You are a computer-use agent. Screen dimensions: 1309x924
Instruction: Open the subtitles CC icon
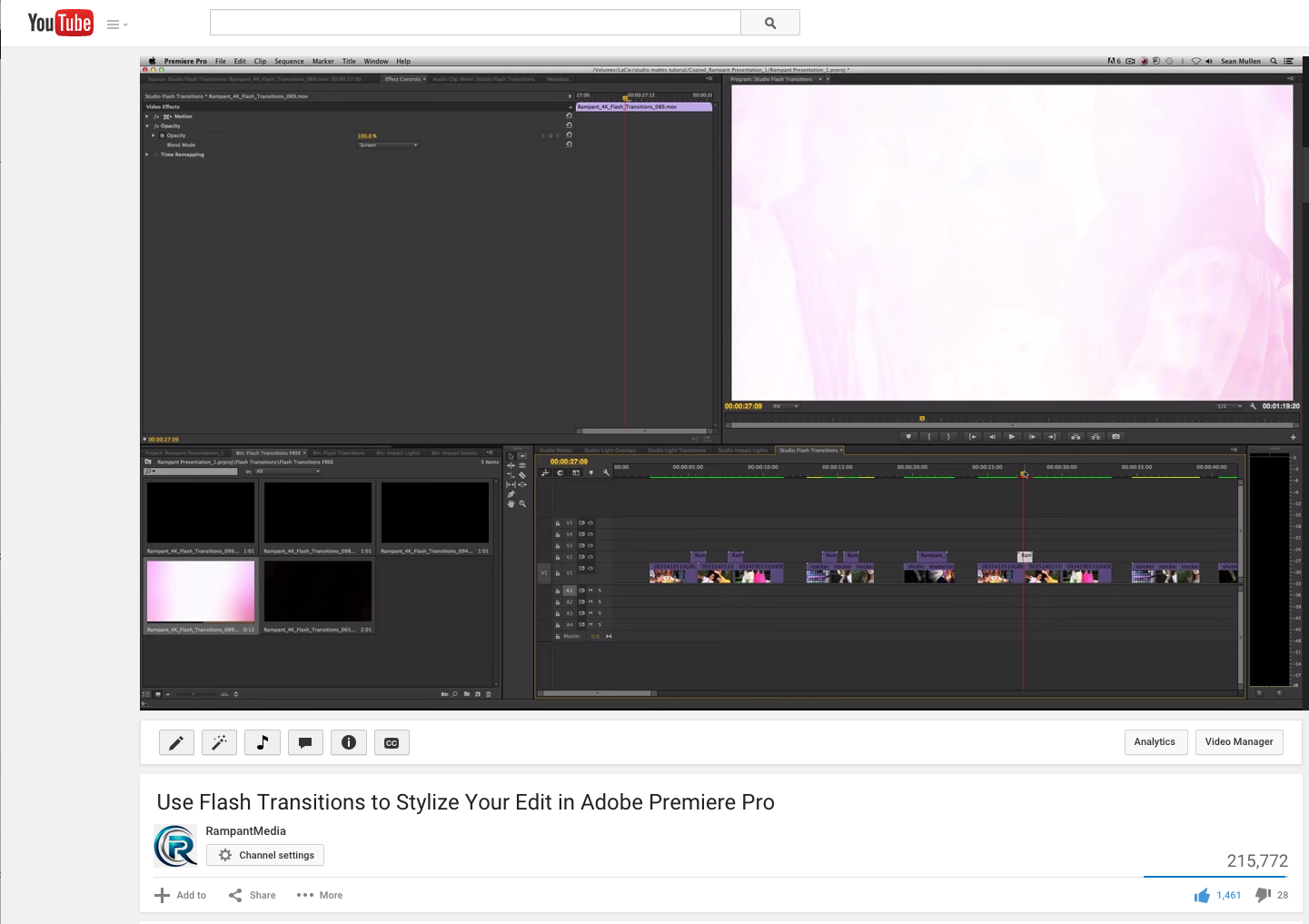tap(392, 743)
